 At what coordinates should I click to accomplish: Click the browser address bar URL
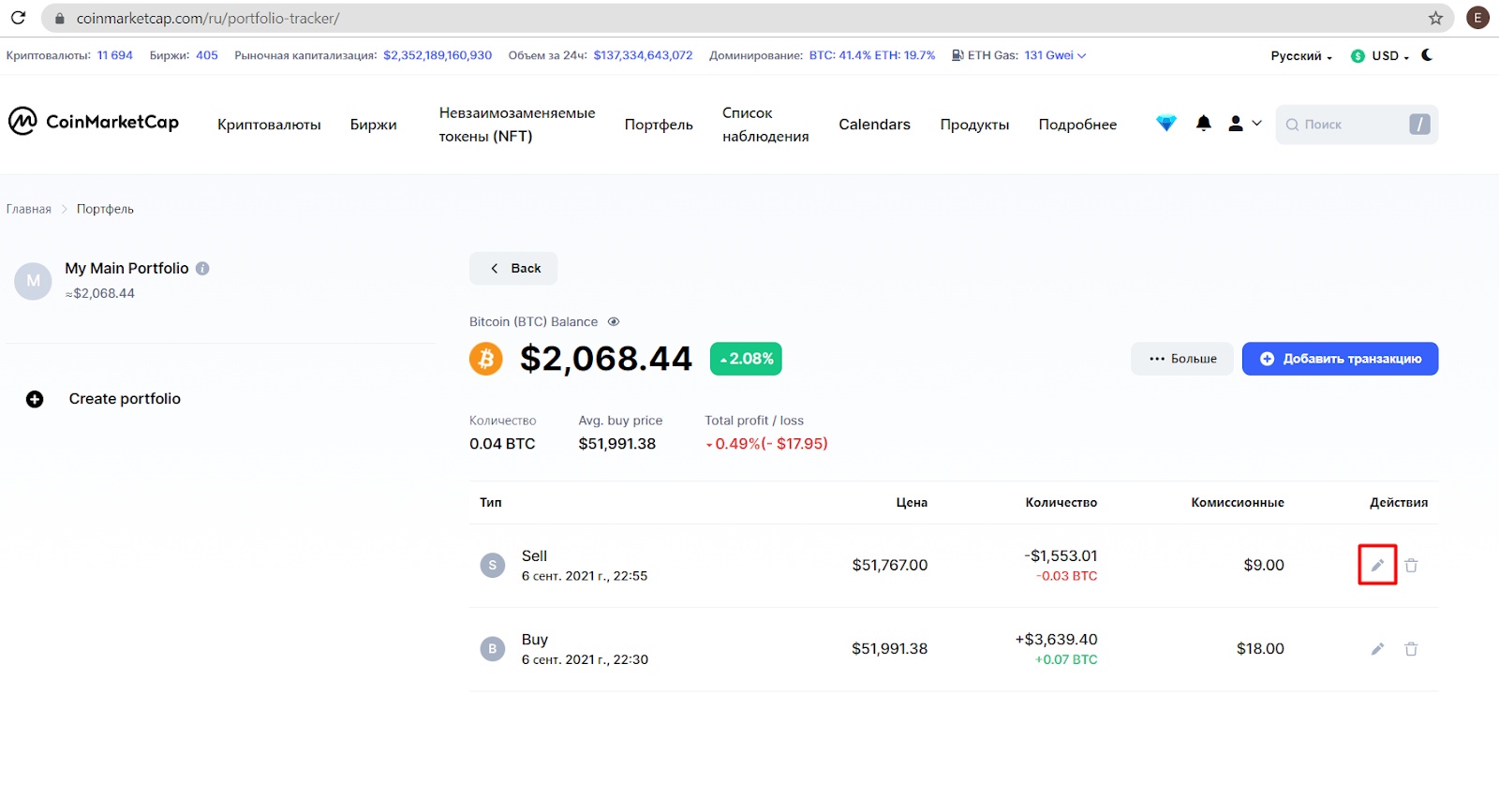pyautogui.click(x=208, y=18)
